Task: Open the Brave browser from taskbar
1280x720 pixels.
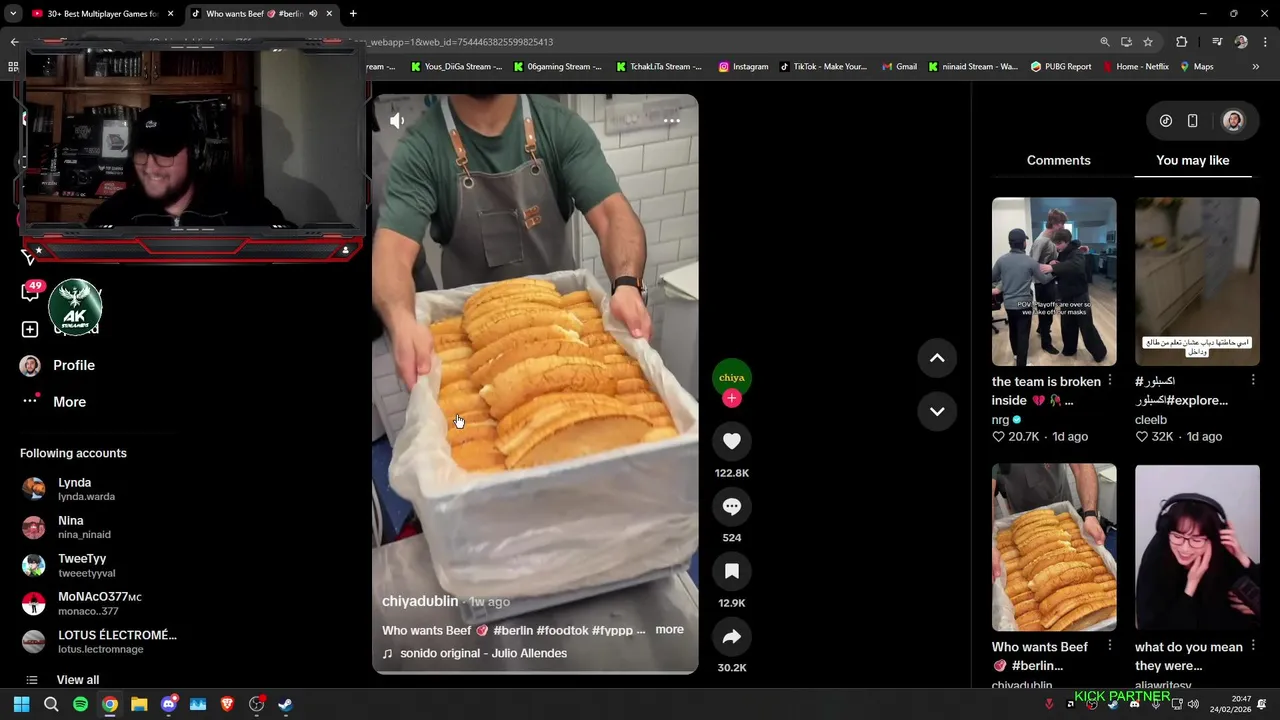Action: click(x=227, y=704)
